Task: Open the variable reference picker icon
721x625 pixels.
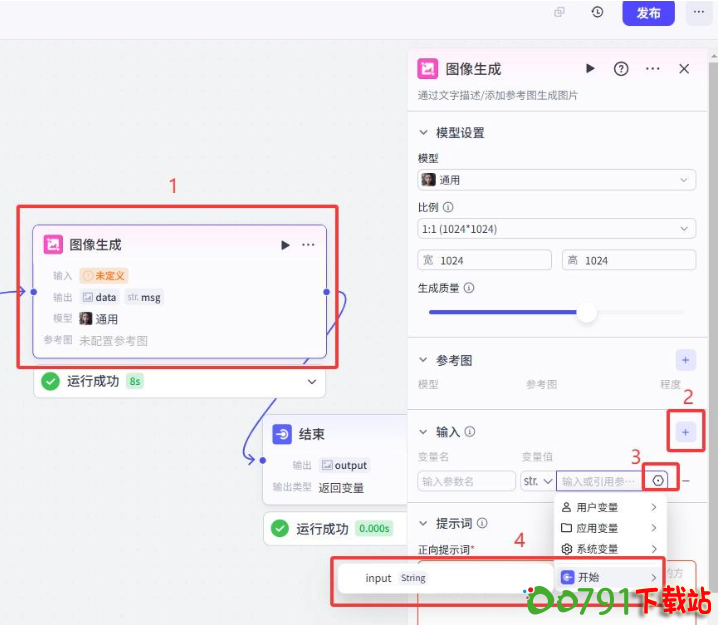Action: click(658, 481)
